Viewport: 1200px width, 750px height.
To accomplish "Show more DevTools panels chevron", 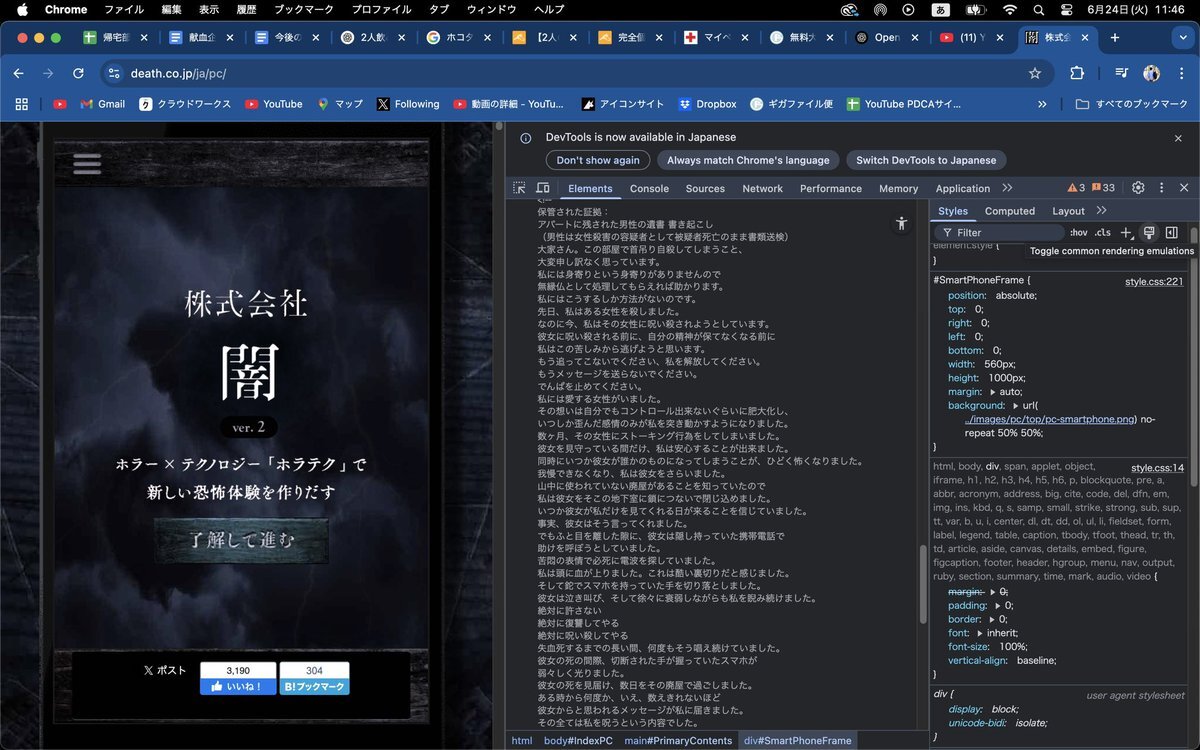I will pyautogui.click(x=1007, y=188).
